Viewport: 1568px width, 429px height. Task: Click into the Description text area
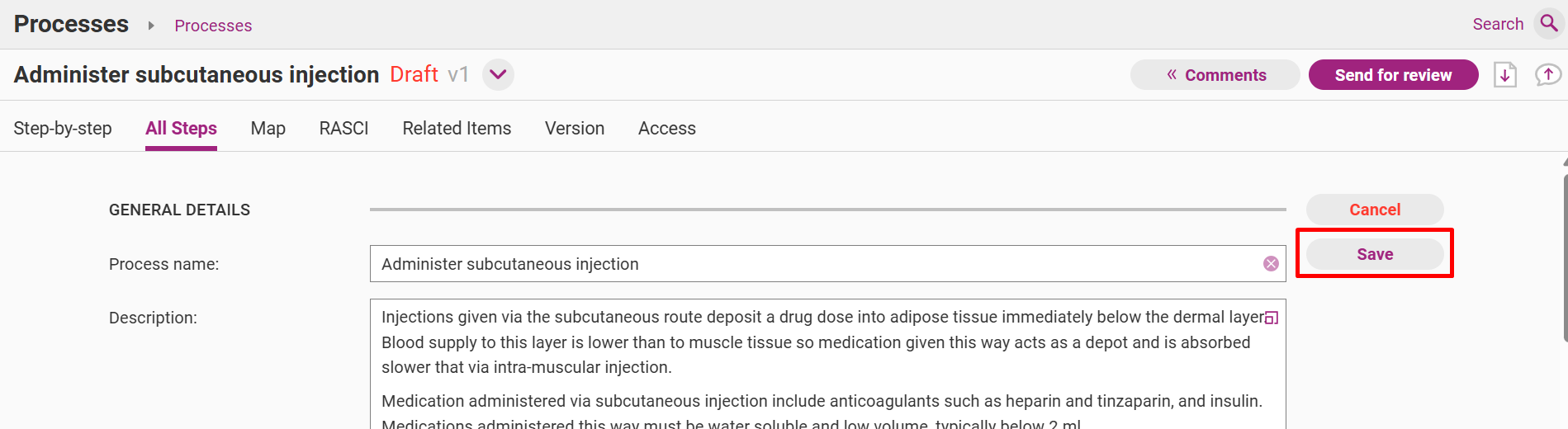click(x=827, y=364)
